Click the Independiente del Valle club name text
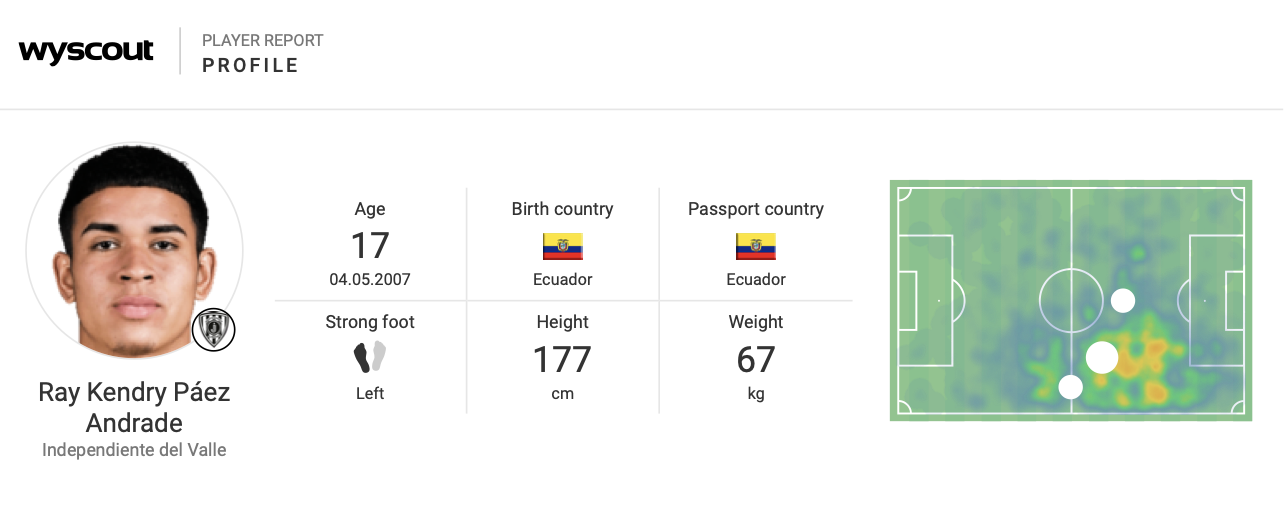This screenshot has width=1284, height=508. [134, 450]
